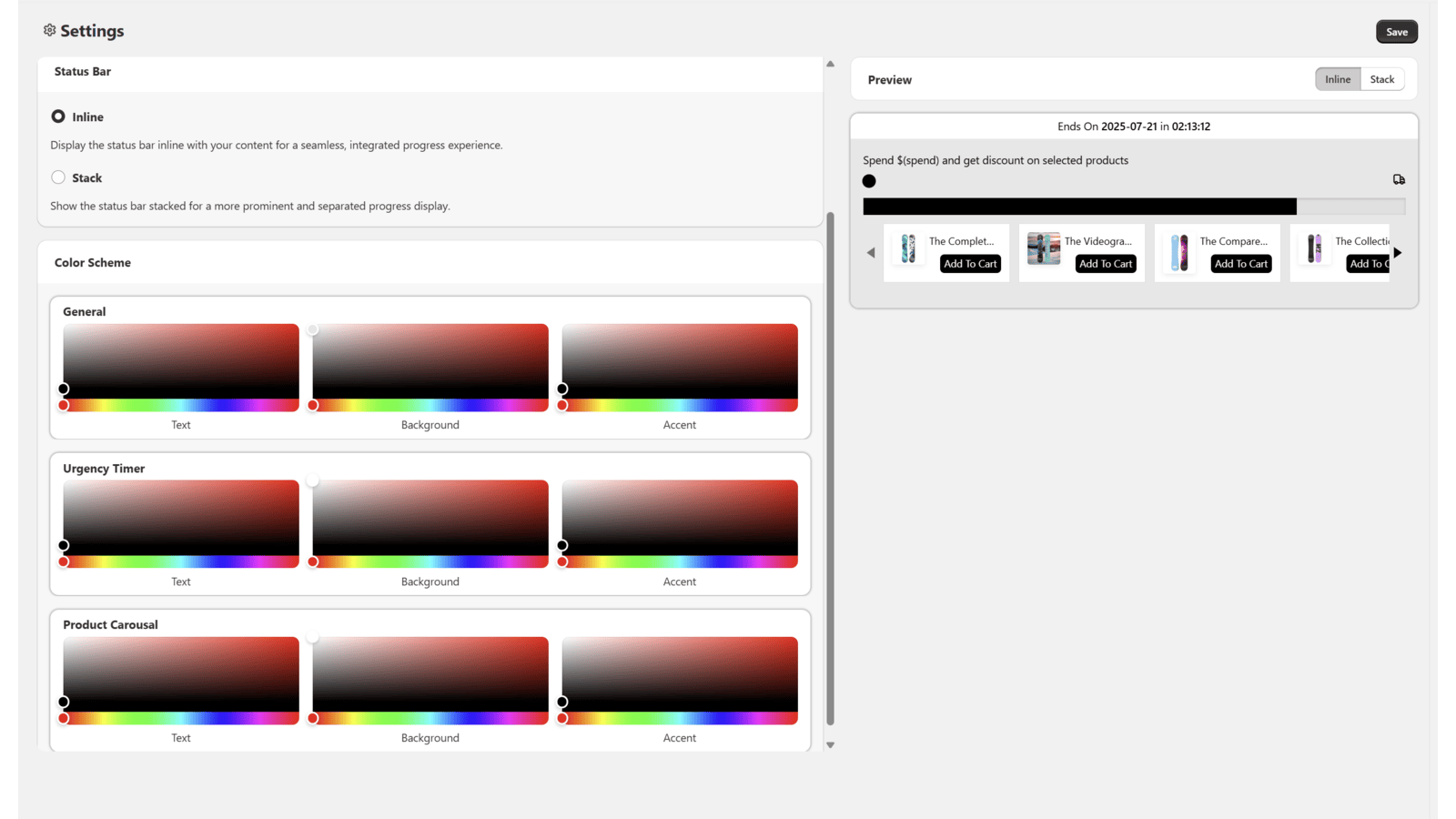The image size is (1456, 819).
Task: Click the Product Carousal Background color area
Action: [430, 673]
